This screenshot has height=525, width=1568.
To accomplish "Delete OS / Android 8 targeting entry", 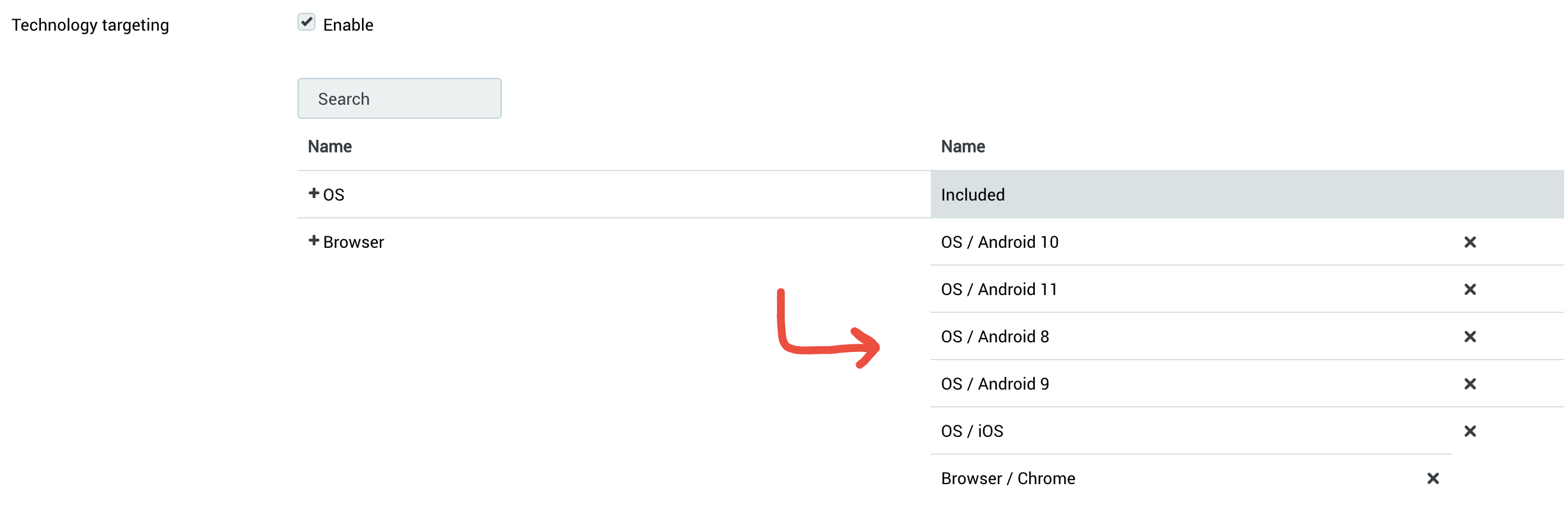I will click(x=1470, y=337).
